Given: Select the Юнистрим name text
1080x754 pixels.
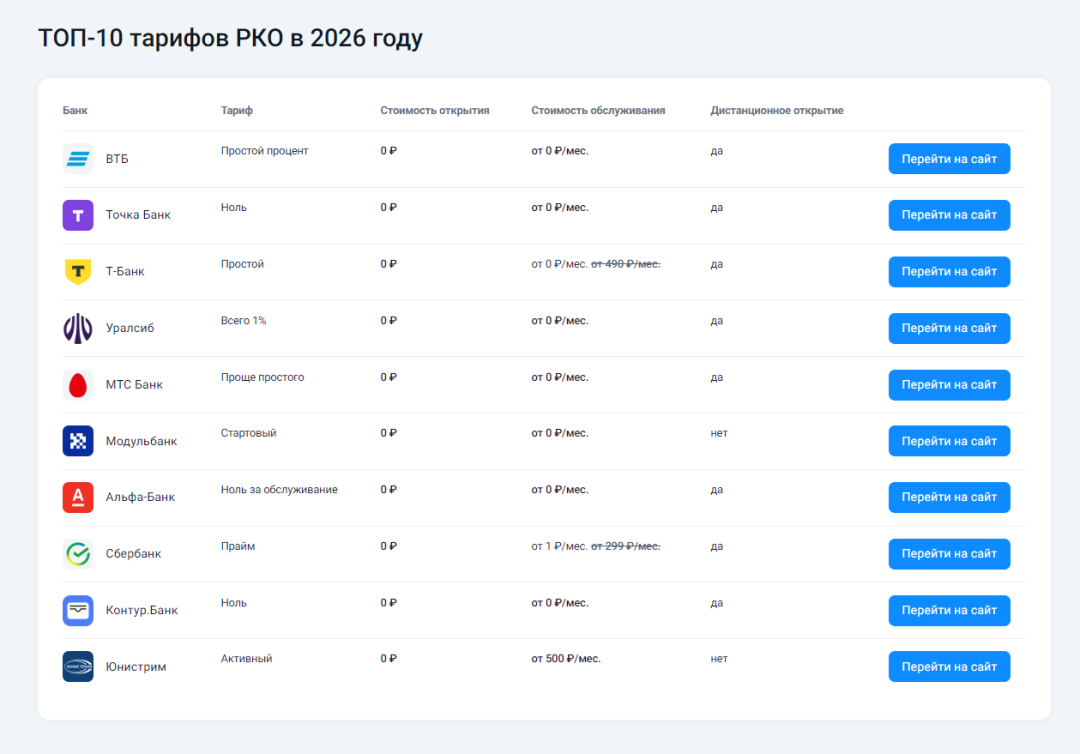Looking at the screenshot, I should tap(136, 667).
